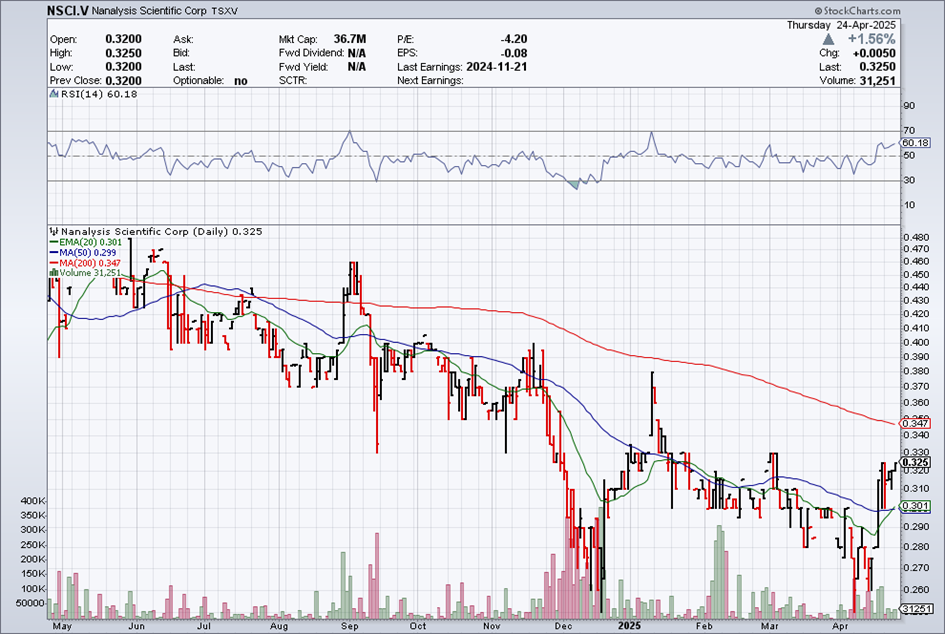Image resolution: width=945 pixels, height=634 pixels.
Task: Click the MA(200) 0.347 legend entry
Action: (x=86, y=263)
